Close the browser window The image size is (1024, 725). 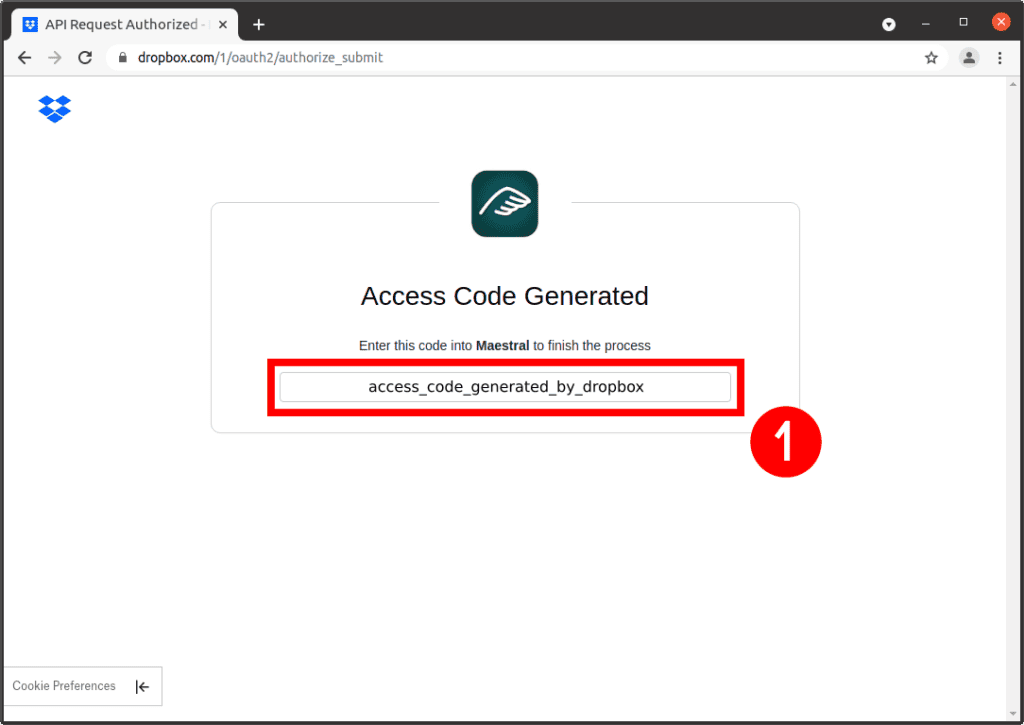click(1000, 22)
